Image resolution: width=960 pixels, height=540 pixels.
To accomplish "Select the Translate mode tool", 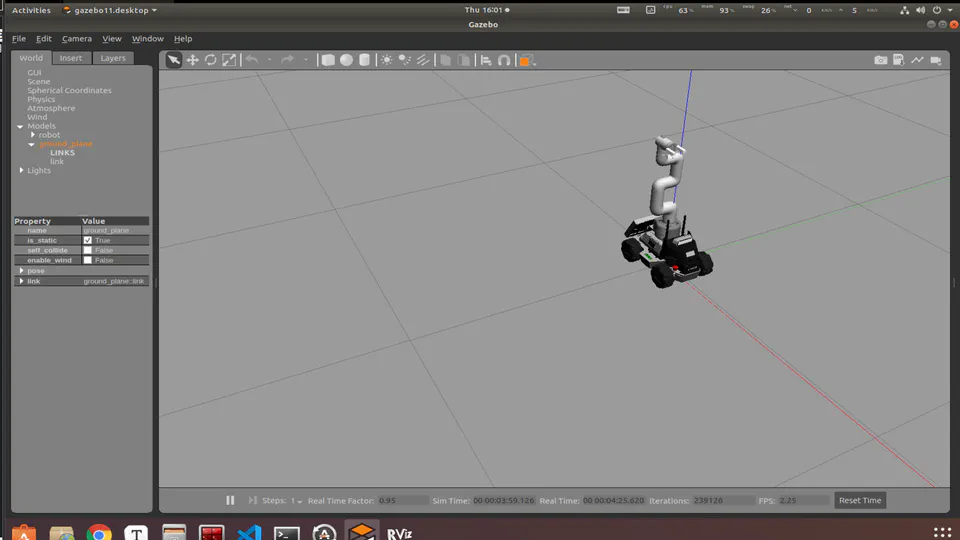I will tap(192, 60).
